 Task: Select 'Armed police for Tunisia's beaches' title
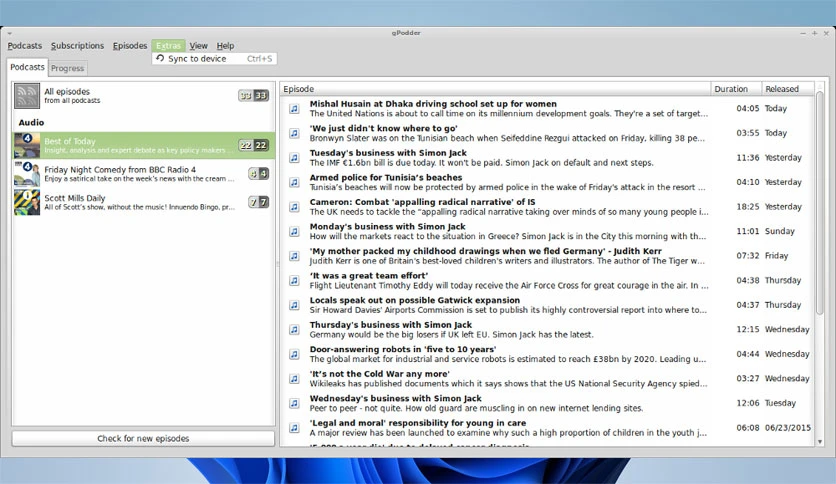tap(386, 178)
